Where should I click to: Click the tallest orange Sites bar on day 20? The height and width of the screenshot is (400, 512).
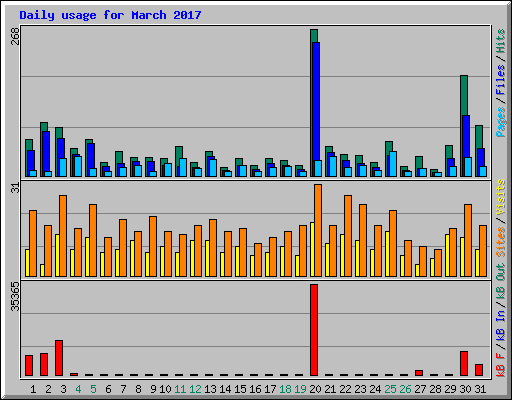pos(318,230)
